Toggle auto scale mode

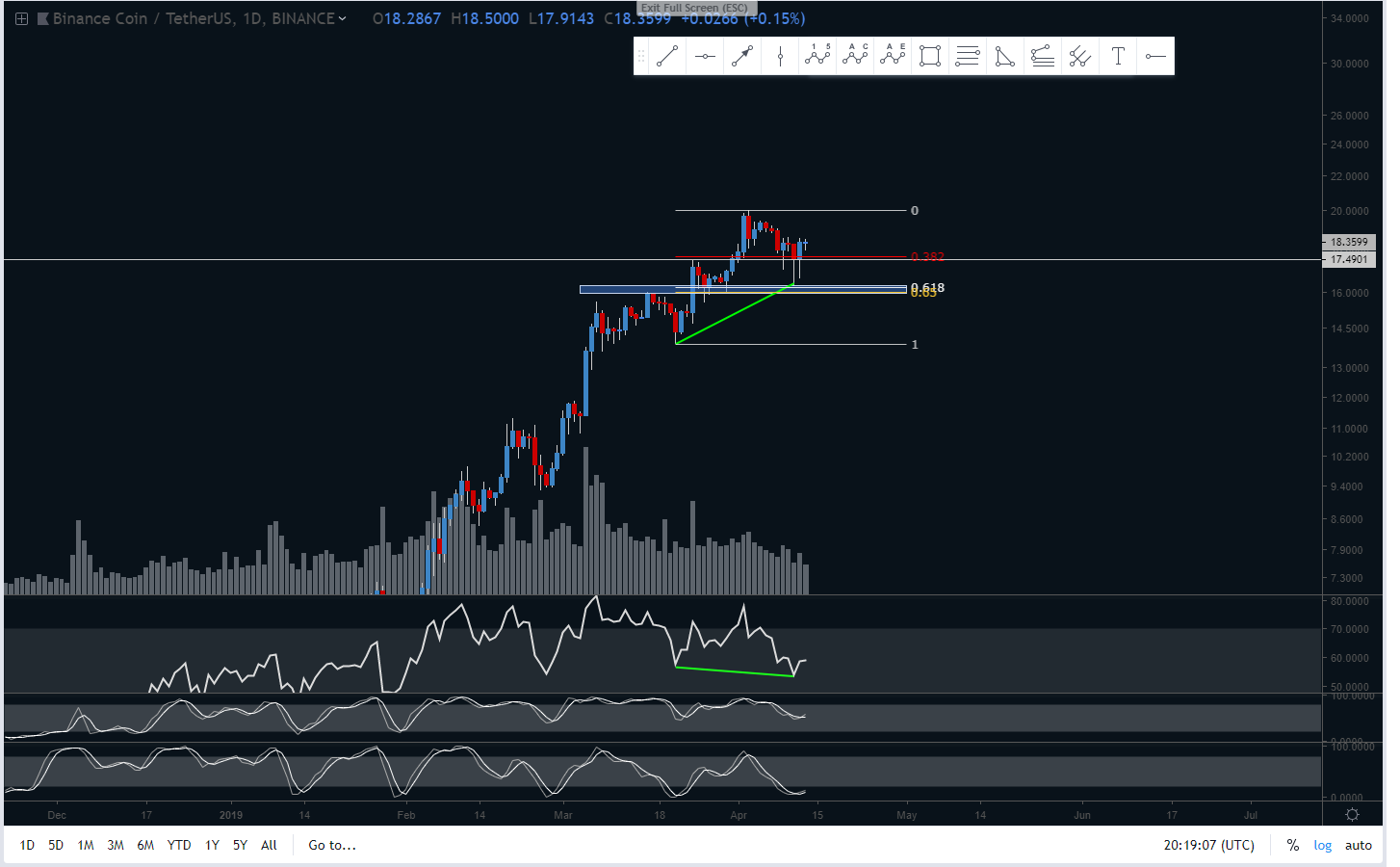(x=1358, y=845)
